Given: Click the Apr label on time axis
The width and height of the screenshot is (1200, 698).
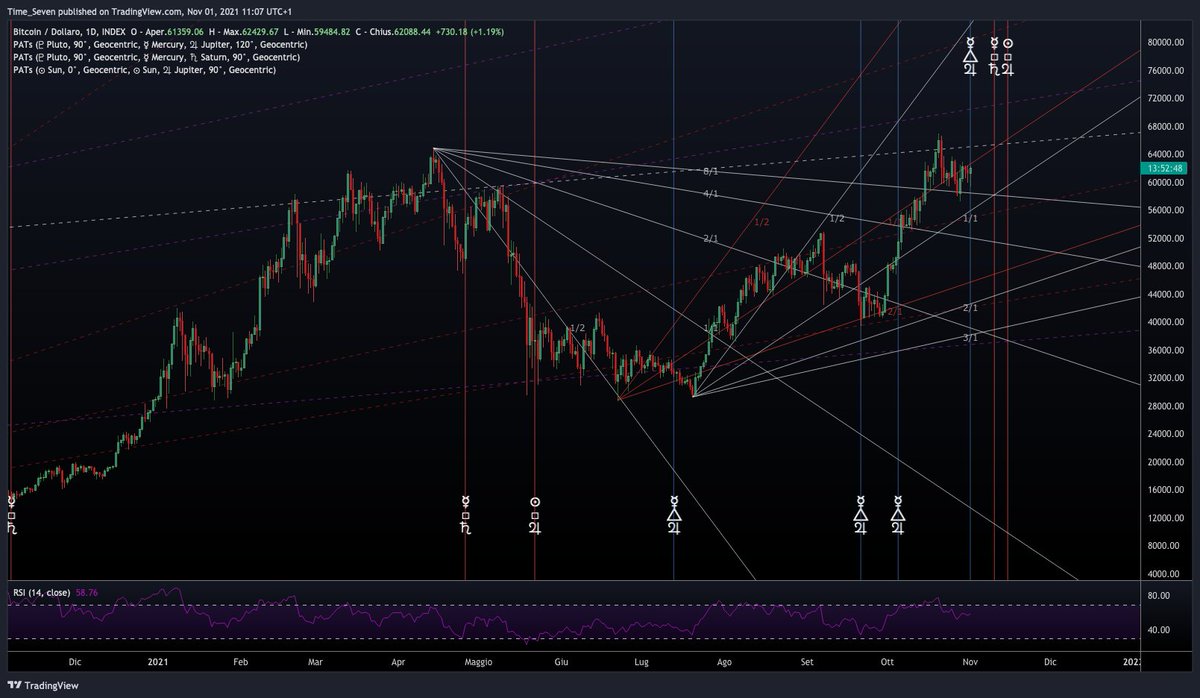Looking at the screenshot, I should [x=398, y=662].
